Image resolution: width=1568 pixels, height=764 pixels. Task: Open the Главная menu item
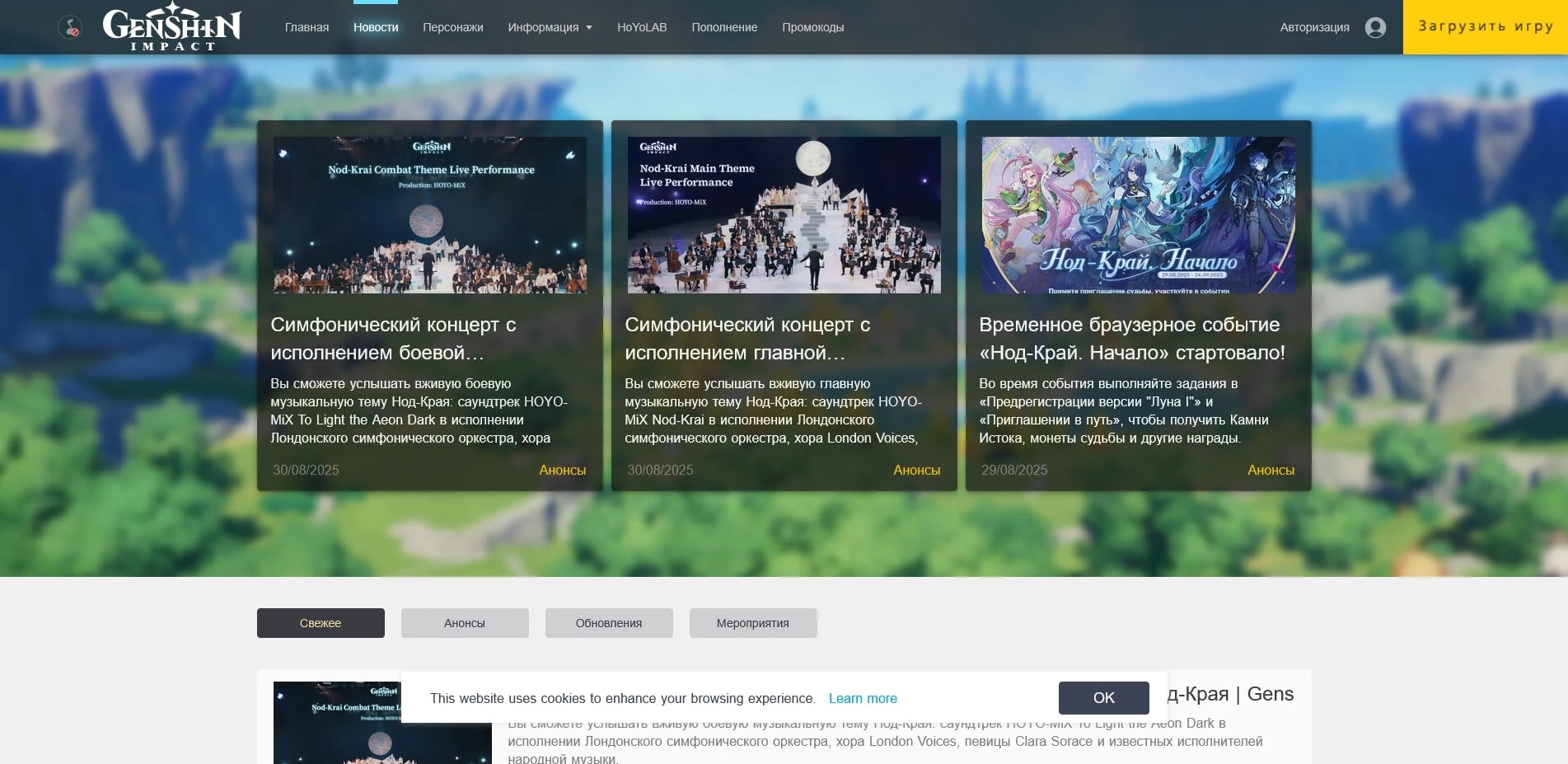click(x=307, y=27)
